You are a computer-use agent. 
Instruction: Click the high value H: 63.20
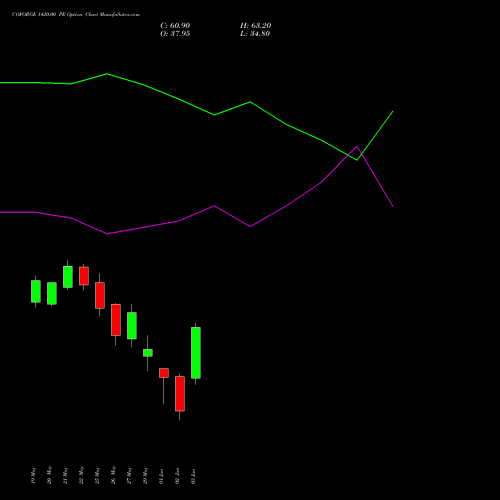tap(255, 26)
